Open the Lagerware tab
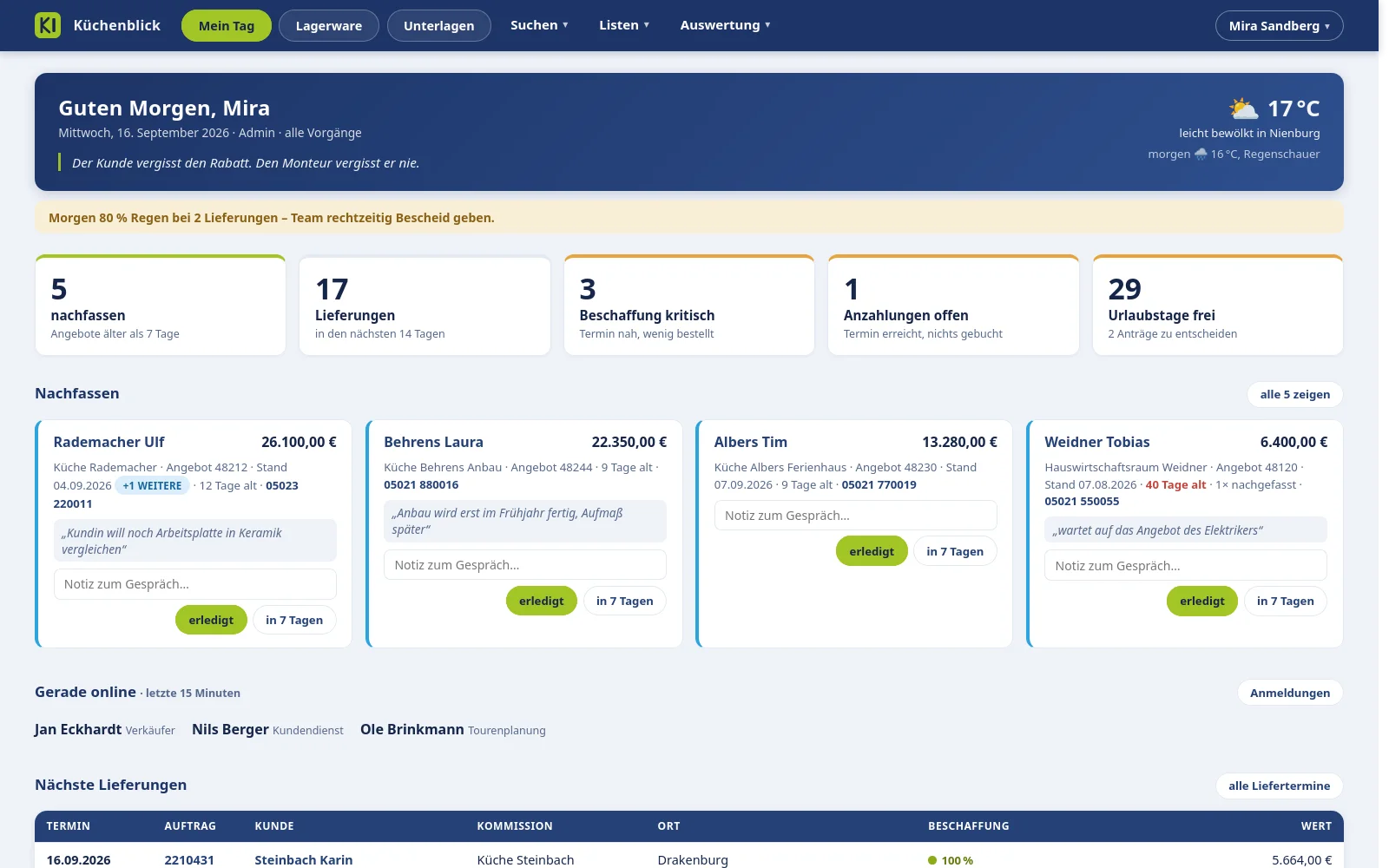Viewport: 1389px width, 868px height. click(328, 26)
